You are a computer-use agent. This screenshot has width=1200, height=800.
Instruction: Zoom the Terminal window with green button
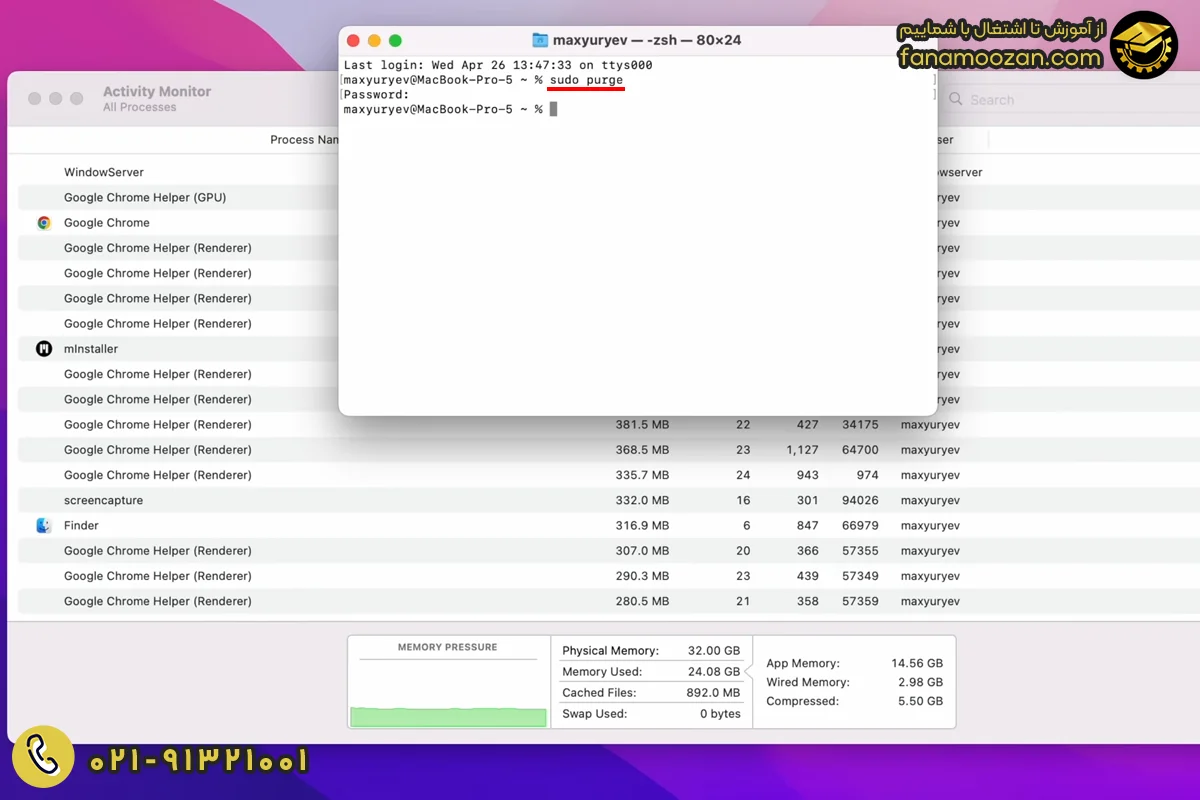pyautogui.click(x=395, y=41)
